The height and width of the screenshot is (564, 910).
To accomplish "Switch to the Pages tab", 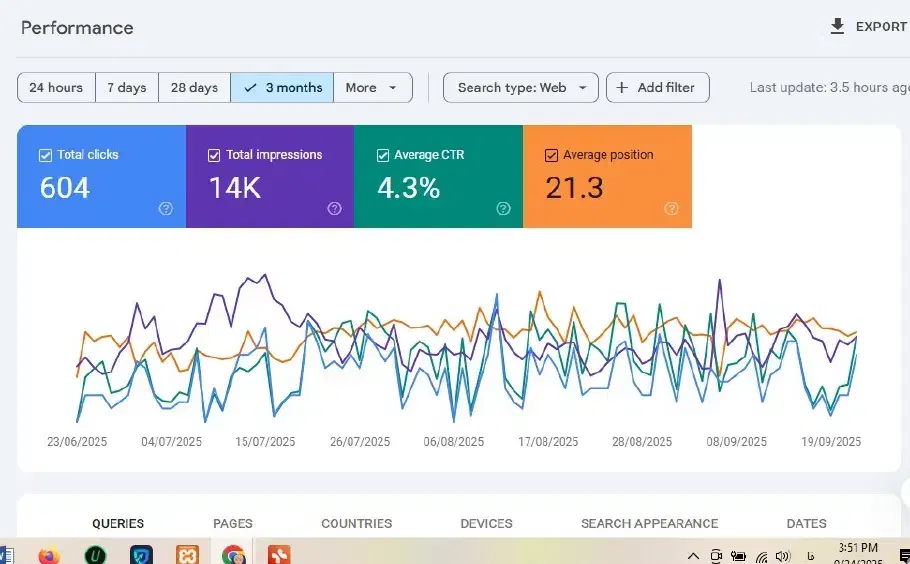I will 233,523.
